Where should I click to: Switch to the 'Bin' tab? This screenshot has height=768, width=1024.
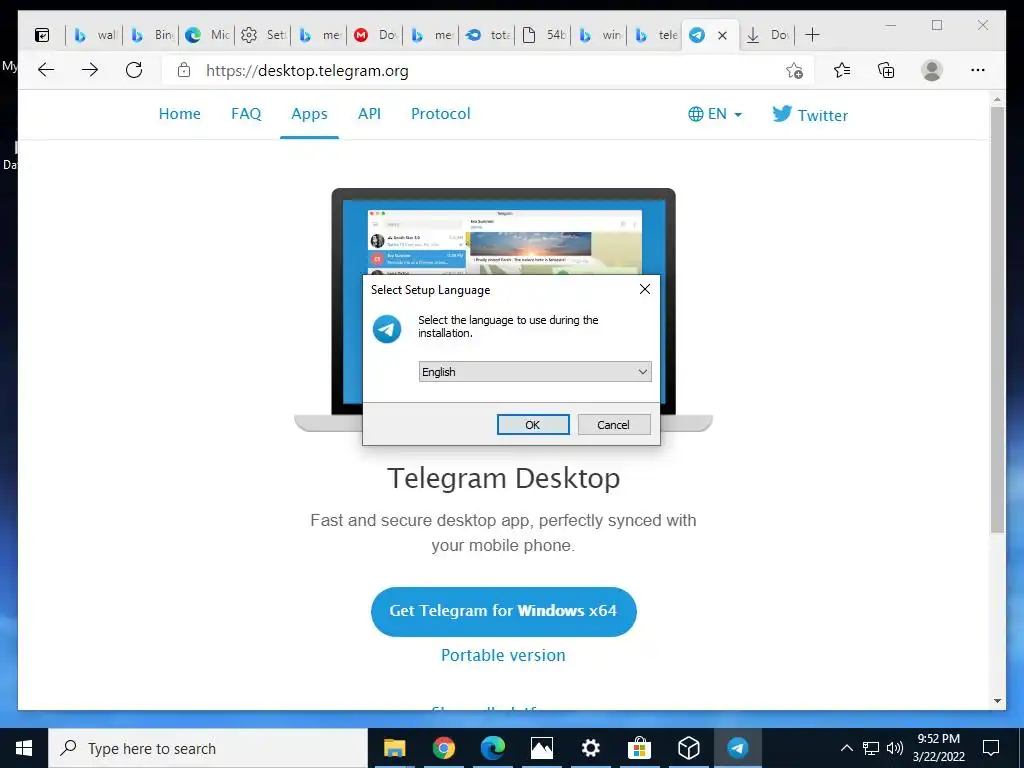[x=151, y=35]
